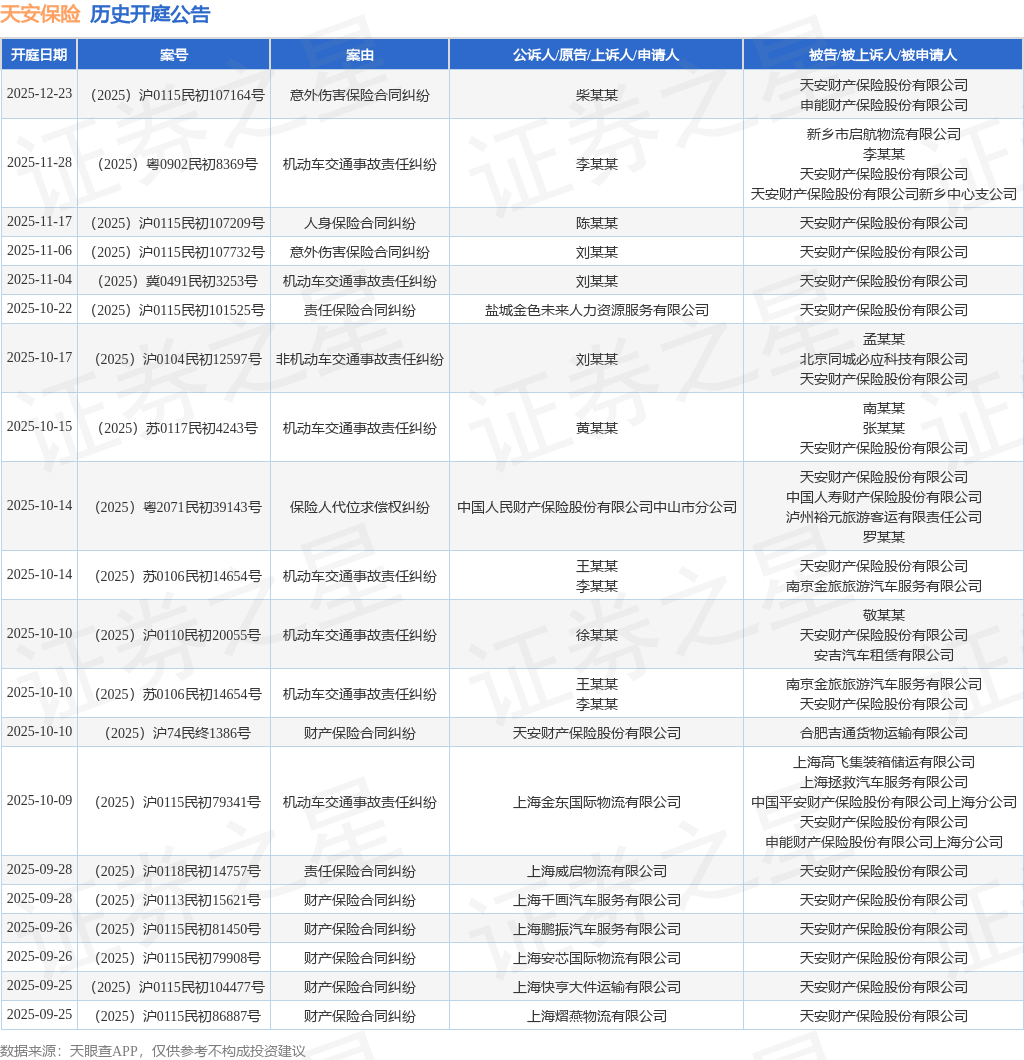1024x1060 pixels.
Task: Select the date cell 2025-12-23
Action: pos(39,93)
